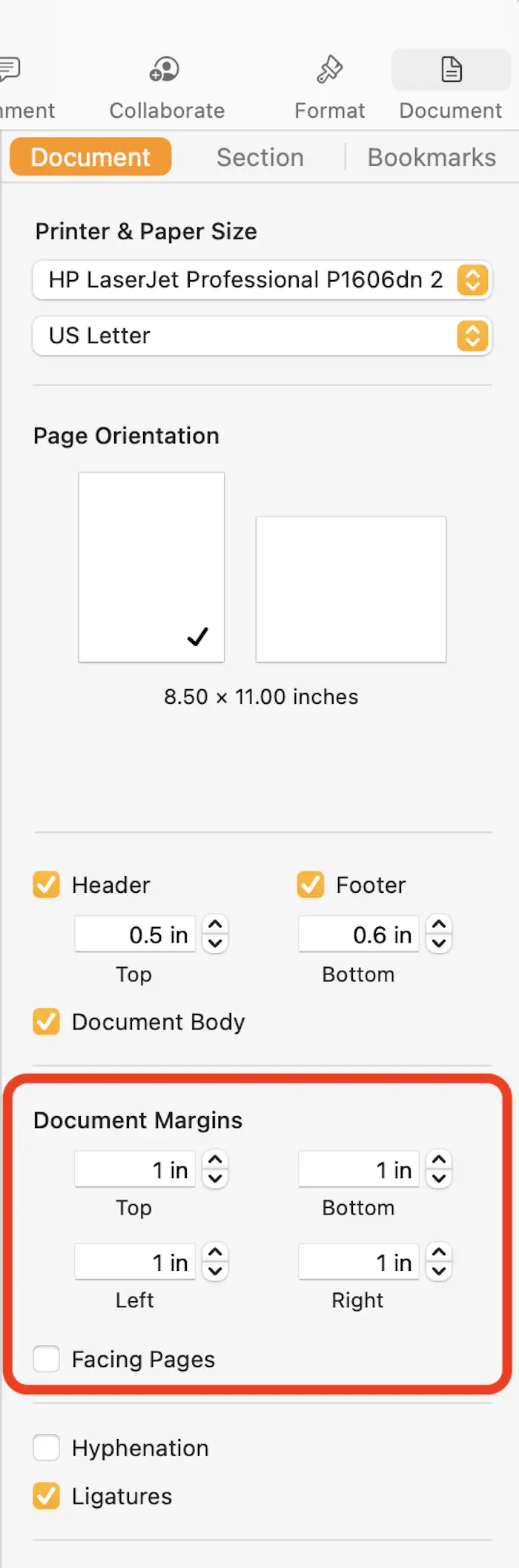This screenshot has height=1568, width=519.
Task: Disable the Header checkbox
Action: pos(47,885)
